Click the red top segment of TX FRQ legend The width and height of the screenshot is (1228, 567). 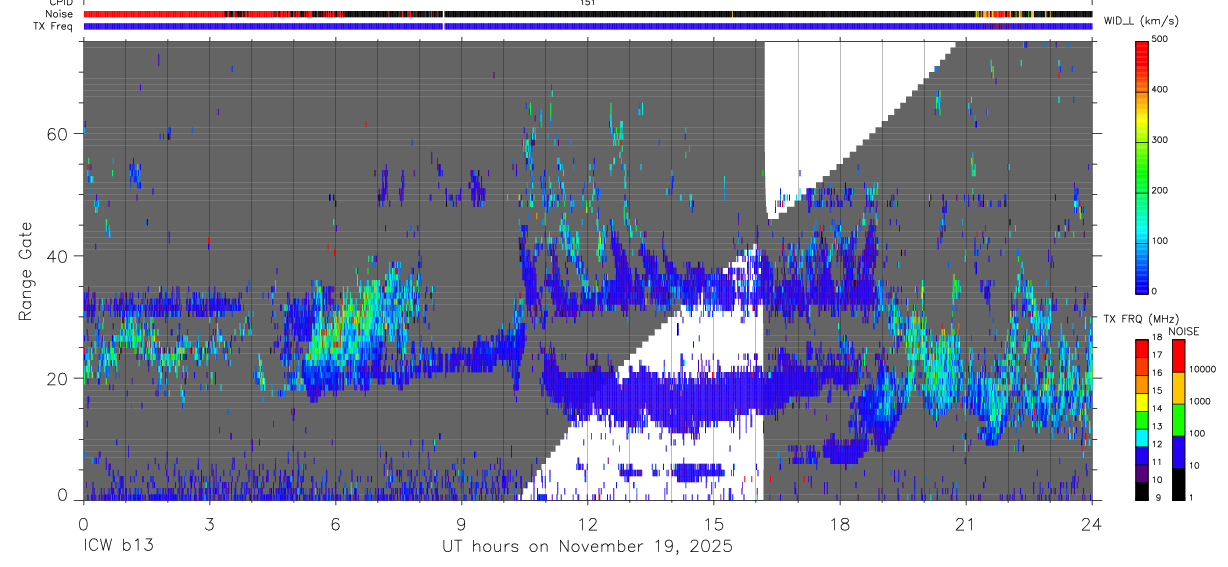pos(1143,348)
